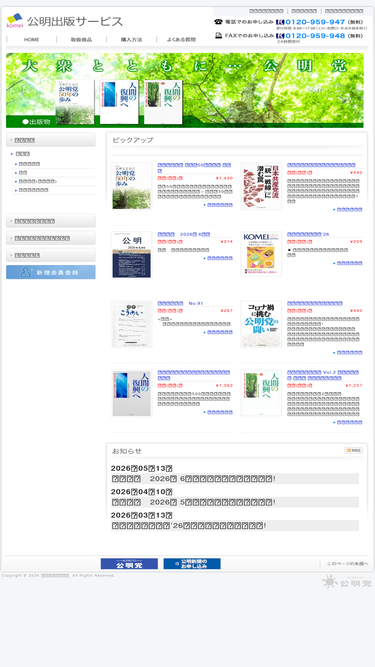Click the fax number 0120-959-948
This screenshot has width=375, height=667.
(315, 36)
